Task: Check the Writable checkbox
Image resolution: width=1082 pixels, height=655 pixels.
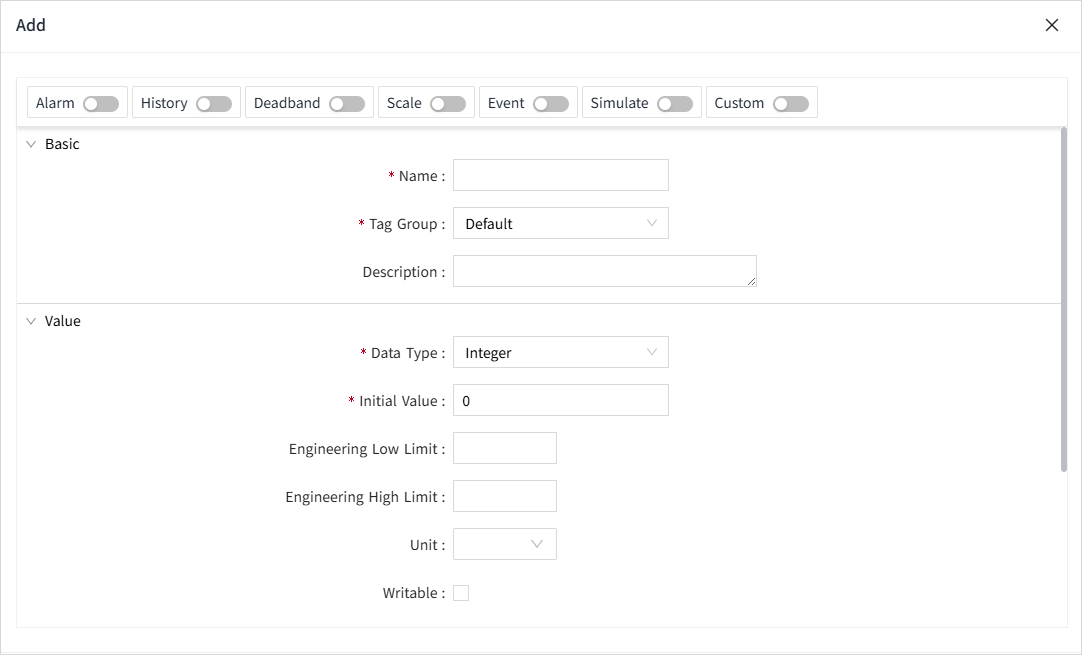Action: (x=461, y=593)
